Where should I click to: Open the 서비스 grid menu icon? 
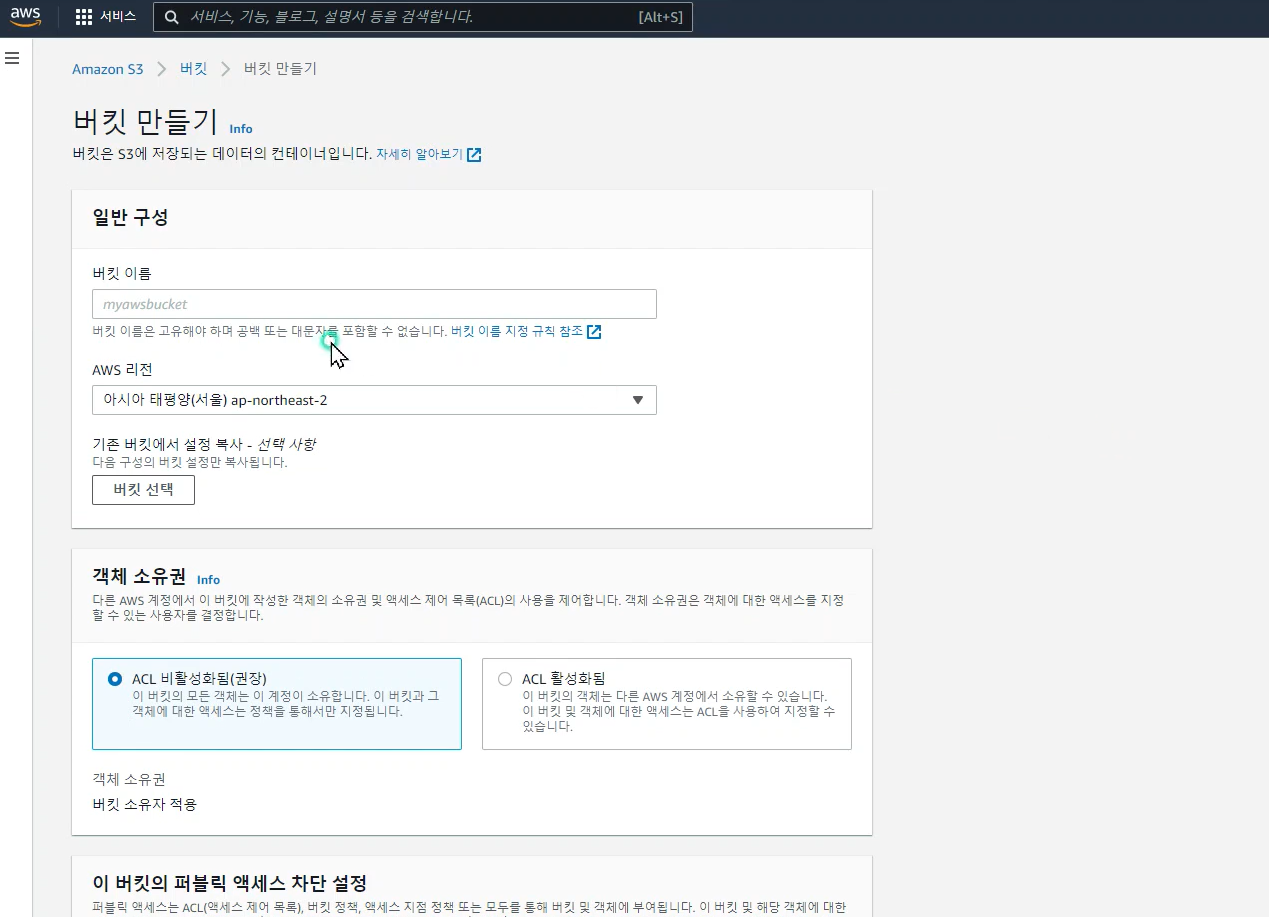[84, 17]
